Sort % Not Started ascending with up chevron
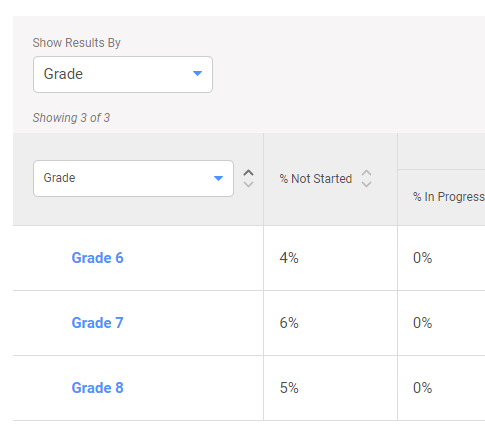Image resolution: width=485 pixels, height=434 pixels. (366, 173)
